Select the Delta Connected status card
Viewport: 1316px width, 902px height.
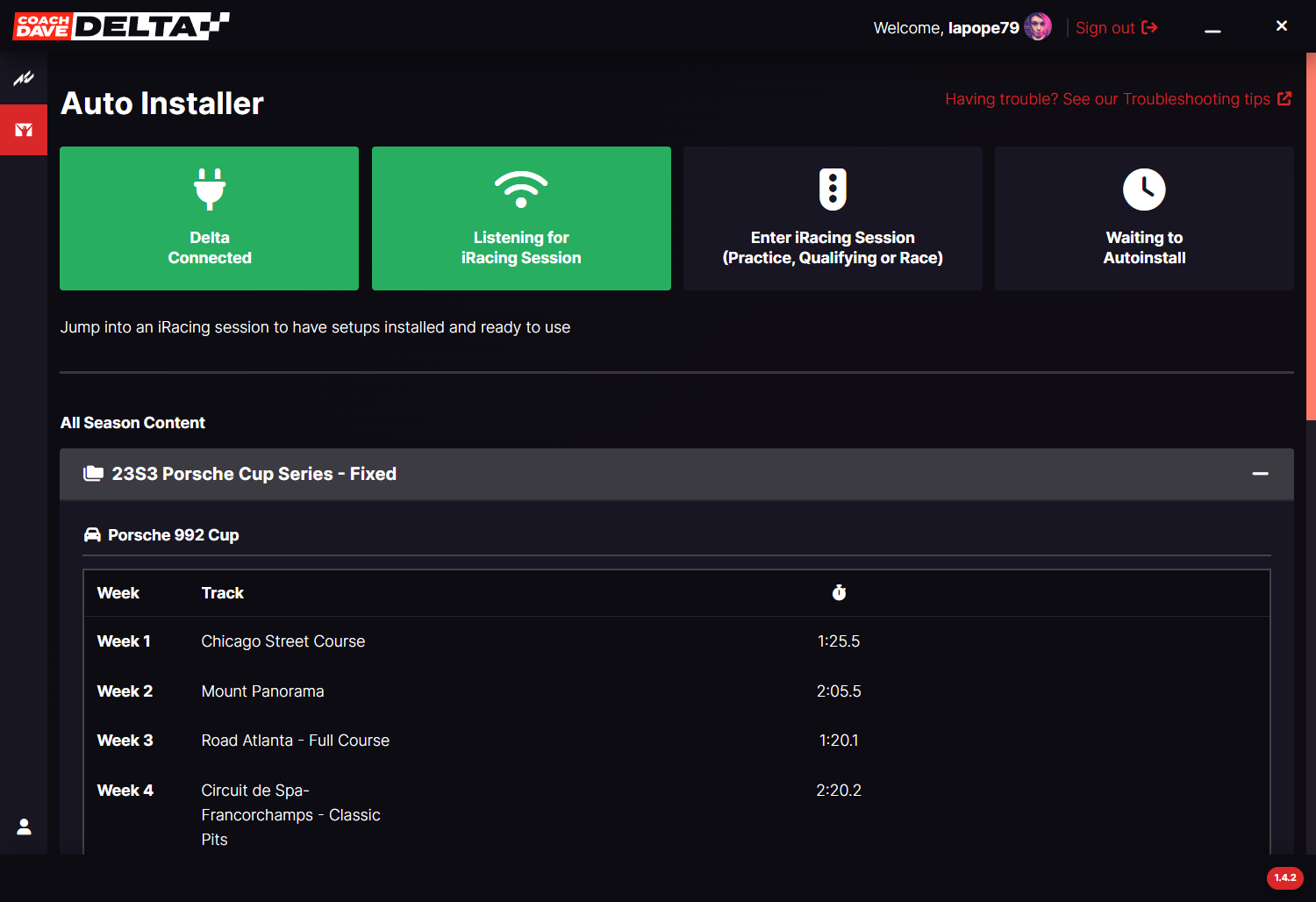209,218
